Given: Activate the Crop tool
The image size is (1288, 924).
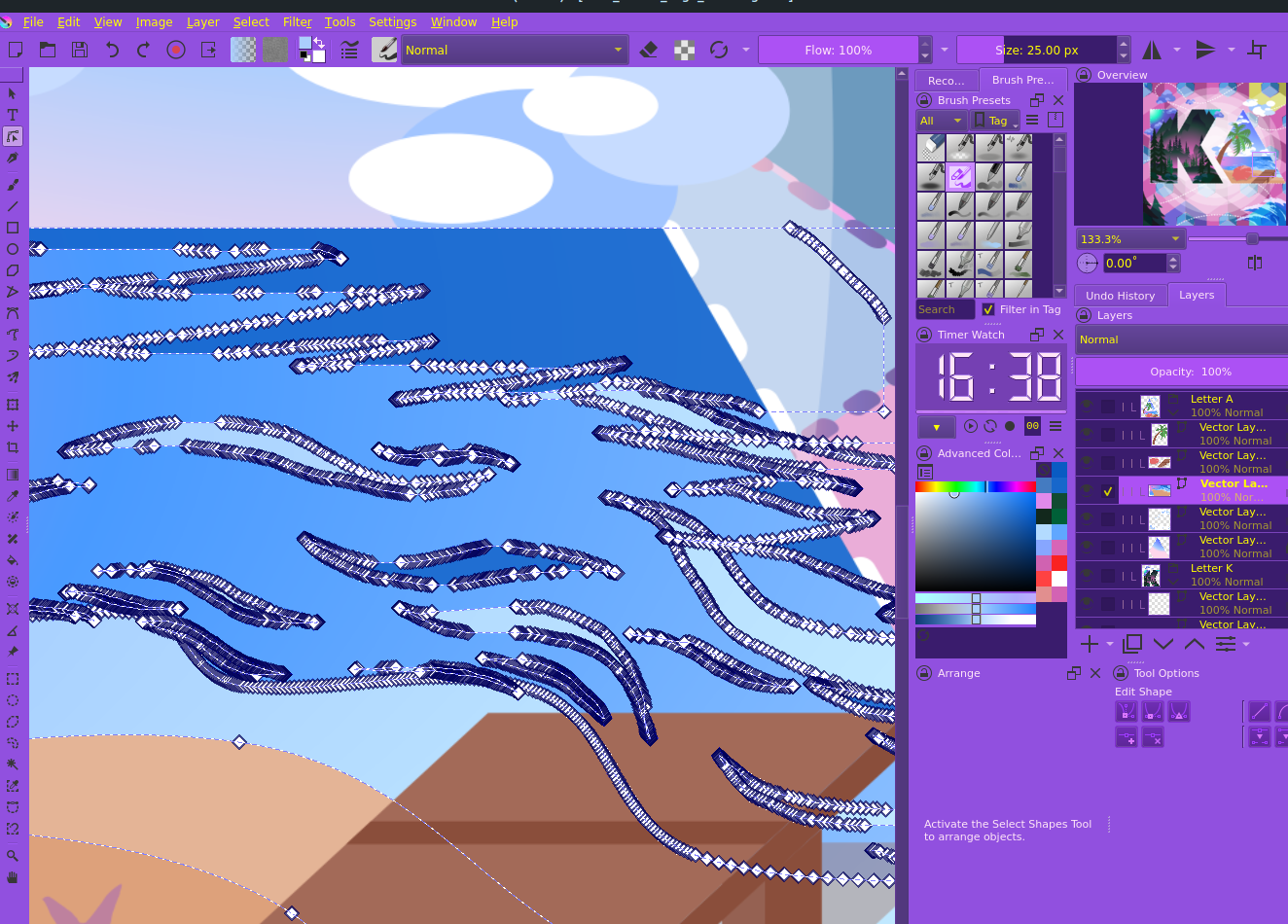Looking at the screenshot, I should tap(13, 447).
